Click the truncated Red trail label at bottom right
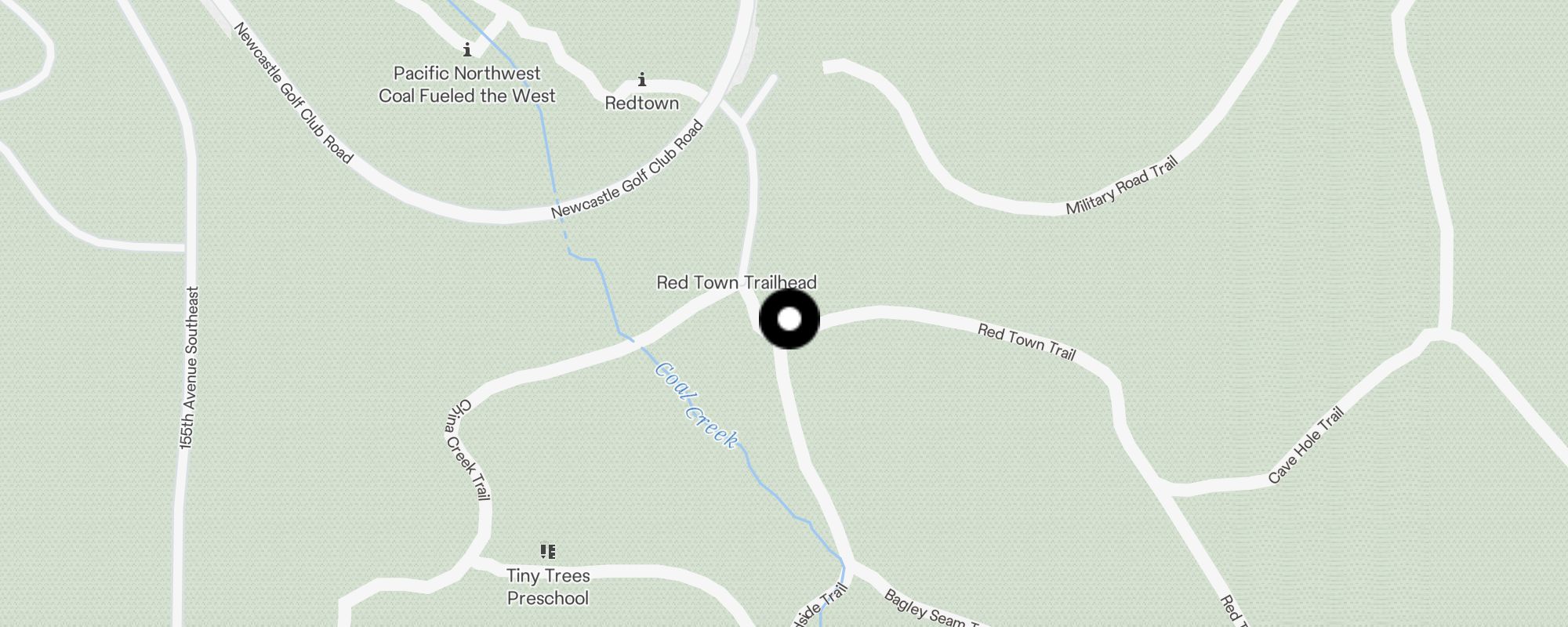 (1232, 611)
